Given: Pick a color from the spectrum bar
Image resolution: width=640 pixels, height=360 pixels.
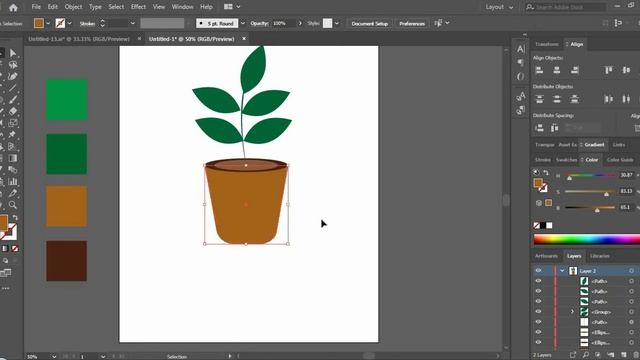Looking at the screenshot, I should (587, 240).
